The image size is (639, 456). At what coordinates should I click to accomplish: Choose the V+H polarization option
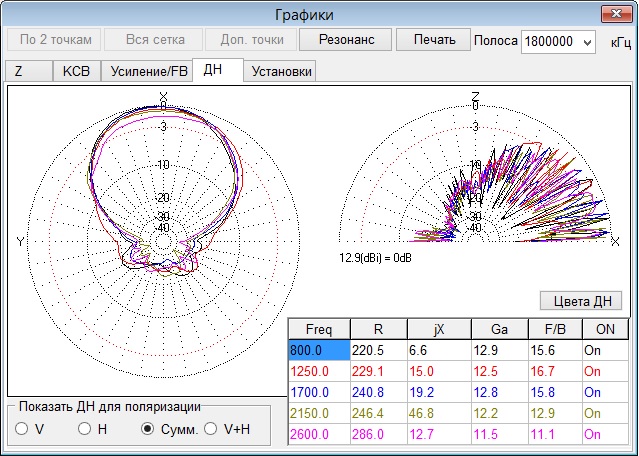pos(212,429)
